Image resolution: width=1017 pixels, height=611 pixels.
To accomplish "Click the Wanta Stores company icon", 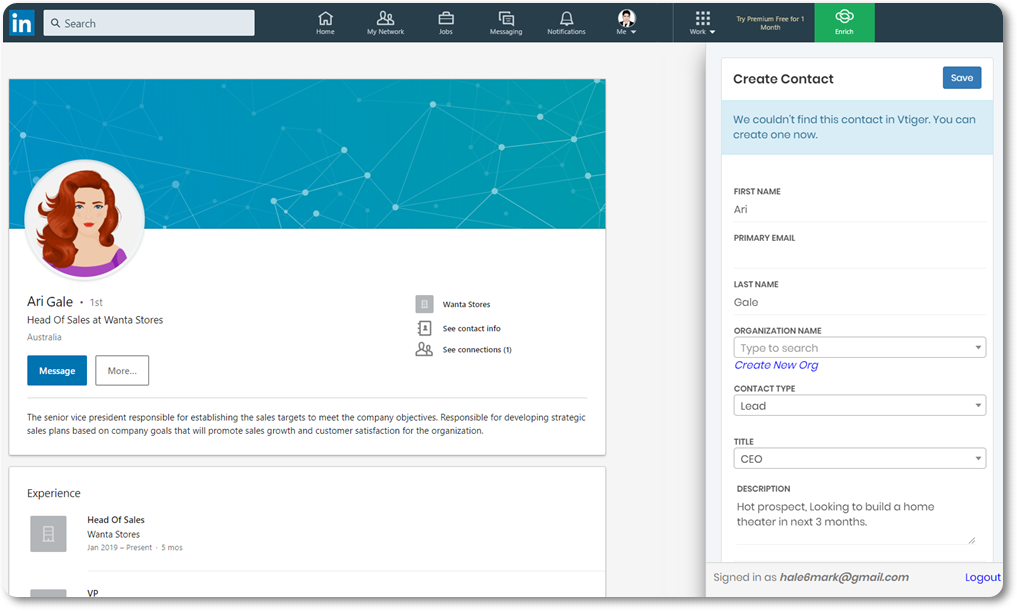I will coord(425,304).
